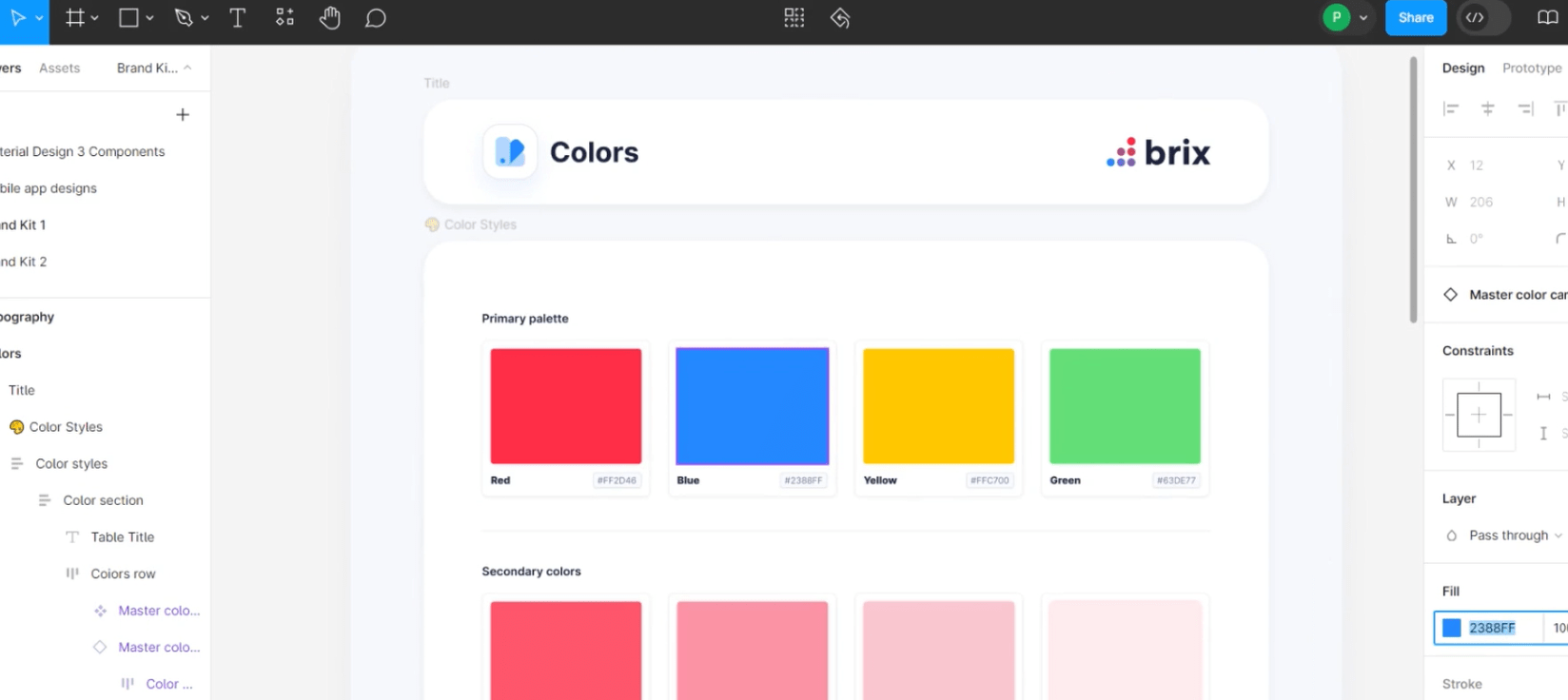Click the Align right icon
This screenshot has width=1568, height=700.
(x=1526, y=109)
